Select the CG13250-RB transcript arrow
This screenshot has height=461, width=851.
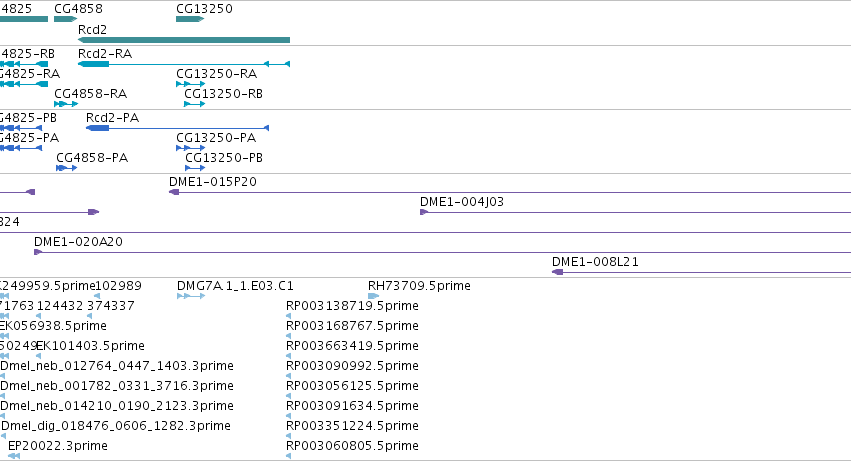194,104
